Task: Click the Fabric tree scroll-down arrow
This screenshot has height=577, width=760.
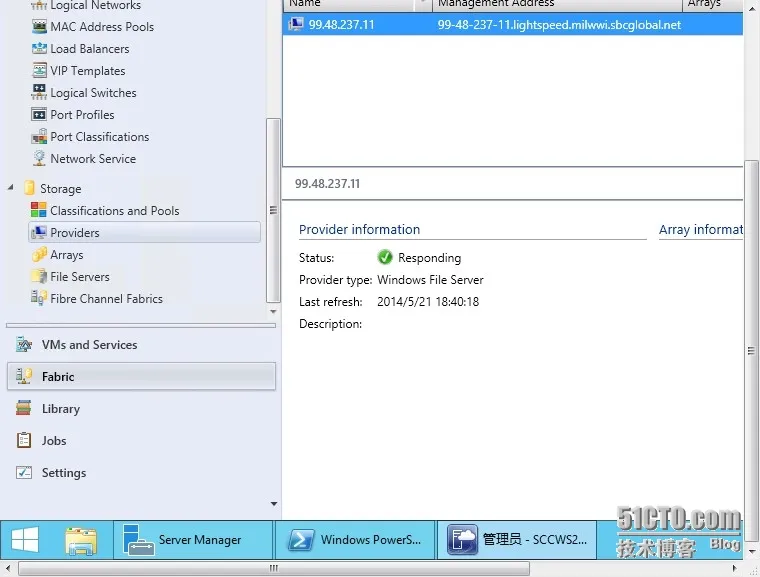Action: pyautogui.click(x=273, y=312)
